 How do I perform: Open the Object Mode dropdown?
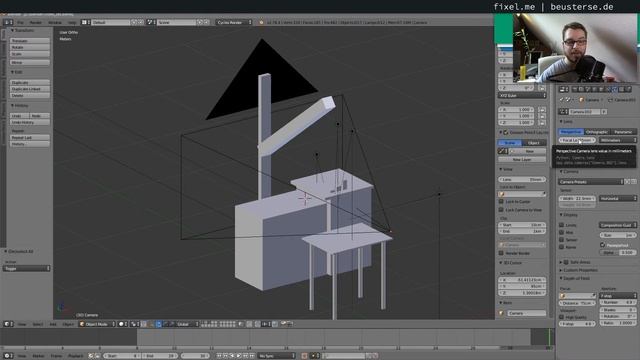pyautogui.click(x=97, y=324)
